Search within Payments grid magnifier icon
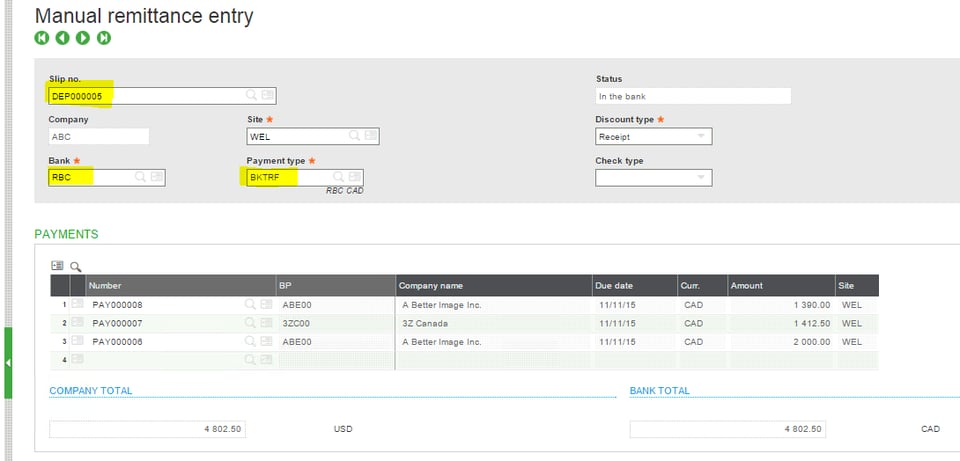The height and width of the screenshot is (461, 960). (x=75, y=266)
